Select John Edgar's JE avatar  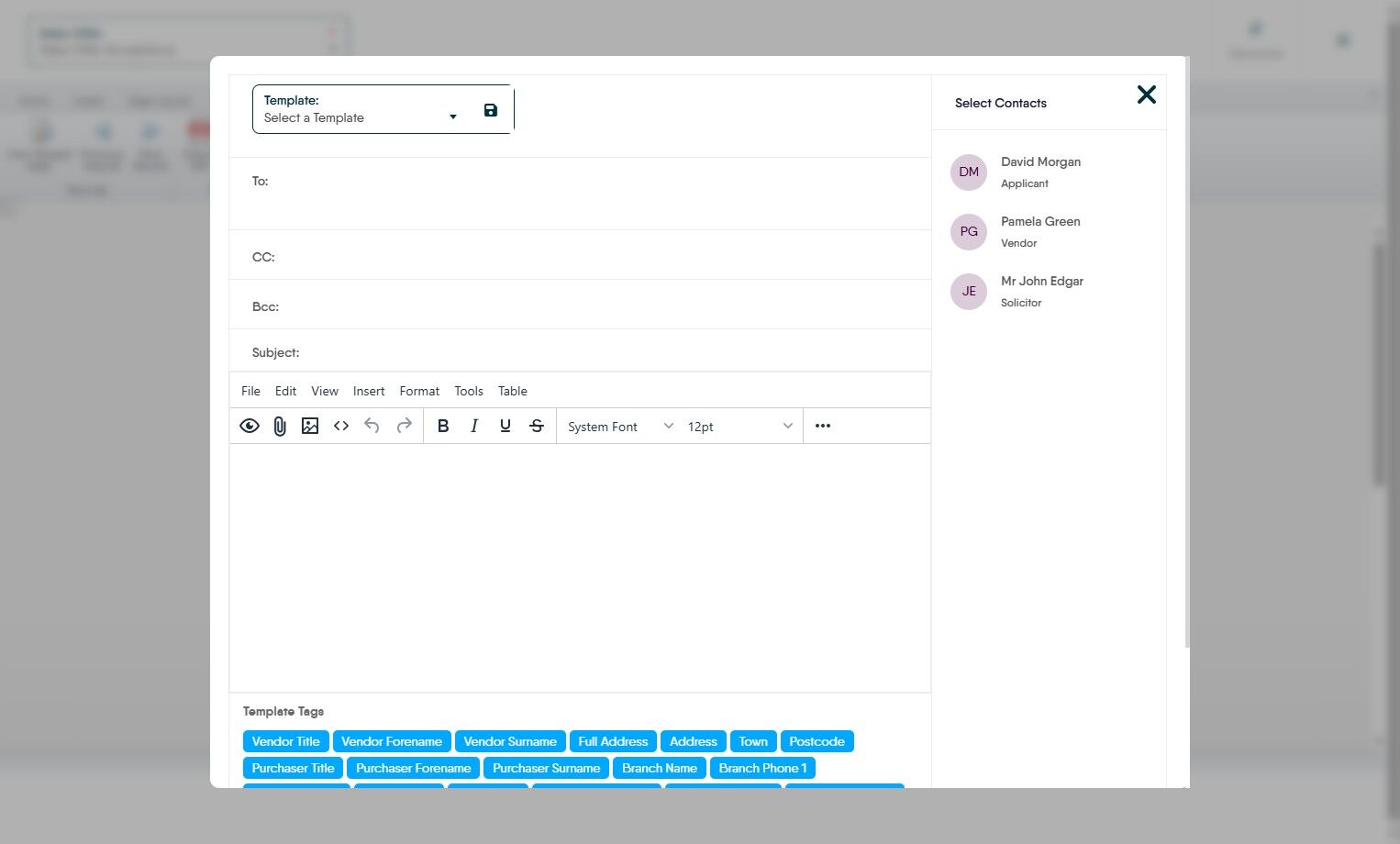(x=969, y=292)
